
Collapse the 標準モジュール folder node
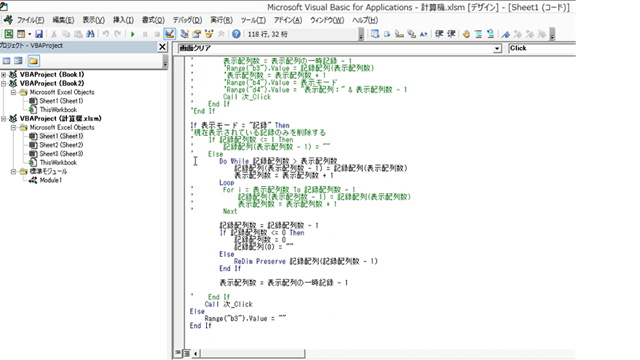(13, 171)
